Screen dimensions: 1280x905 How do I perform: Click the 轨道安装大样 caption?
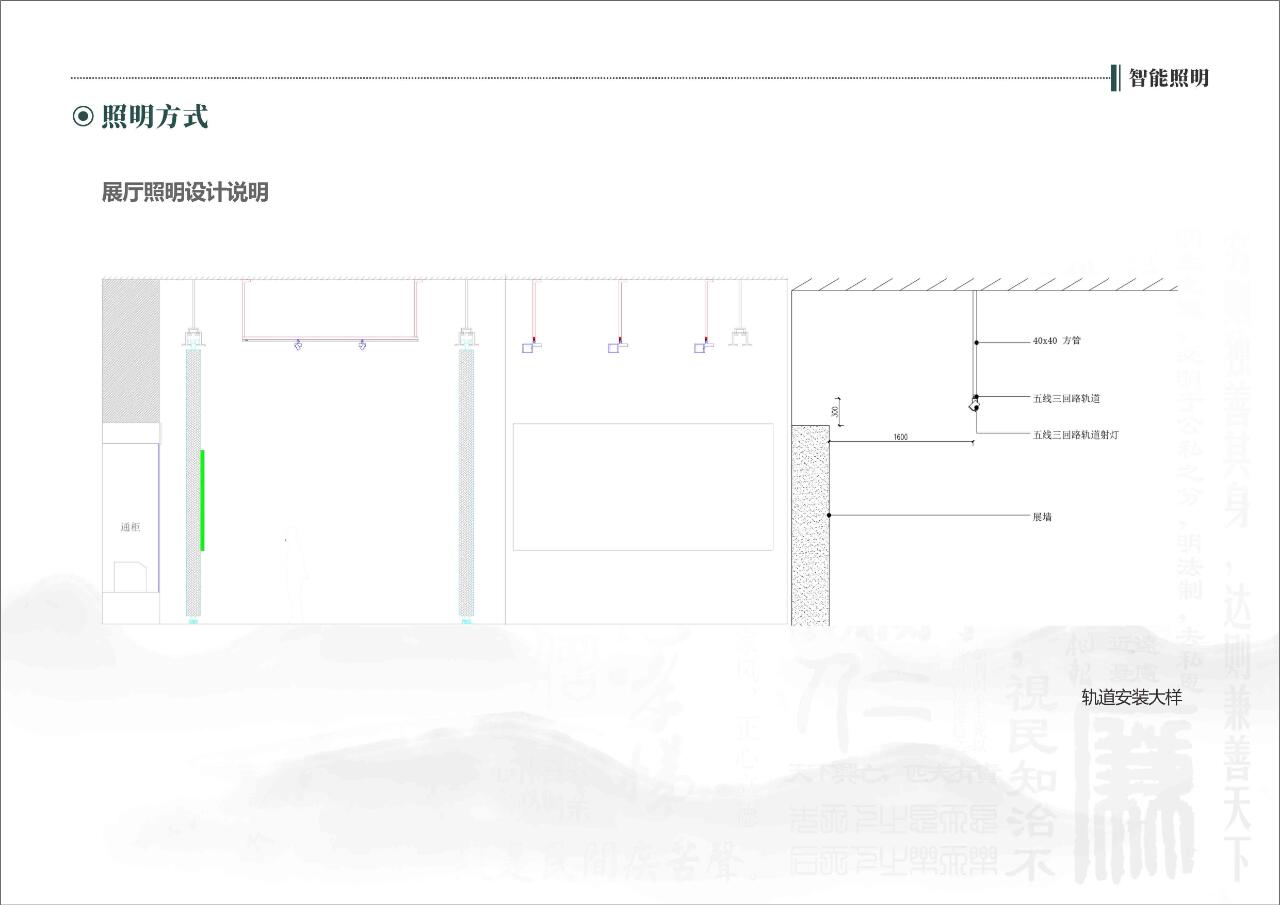(1131, 698)
